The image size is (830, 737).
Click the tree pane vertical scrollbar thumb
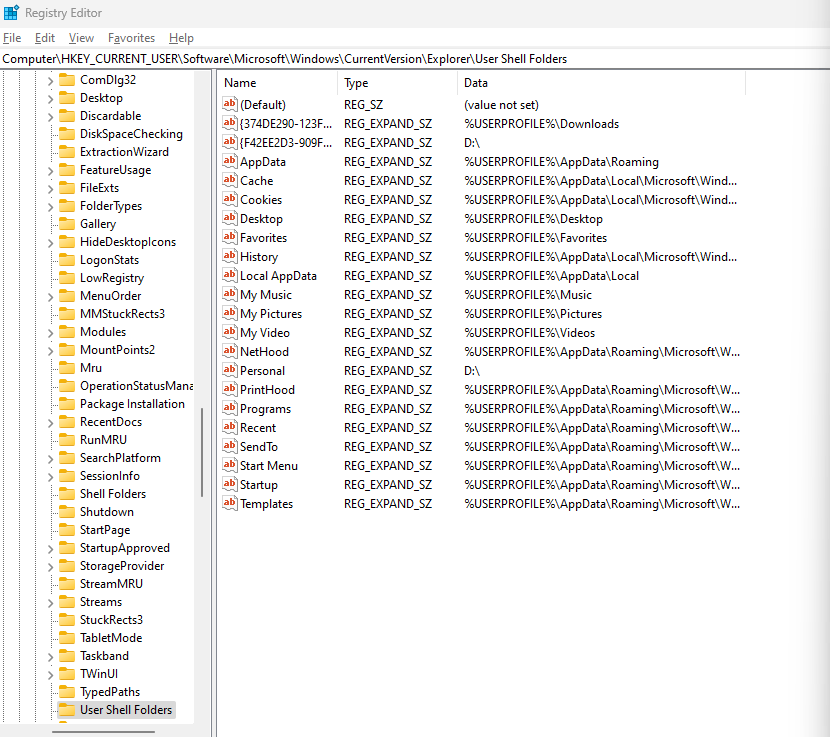202,452
